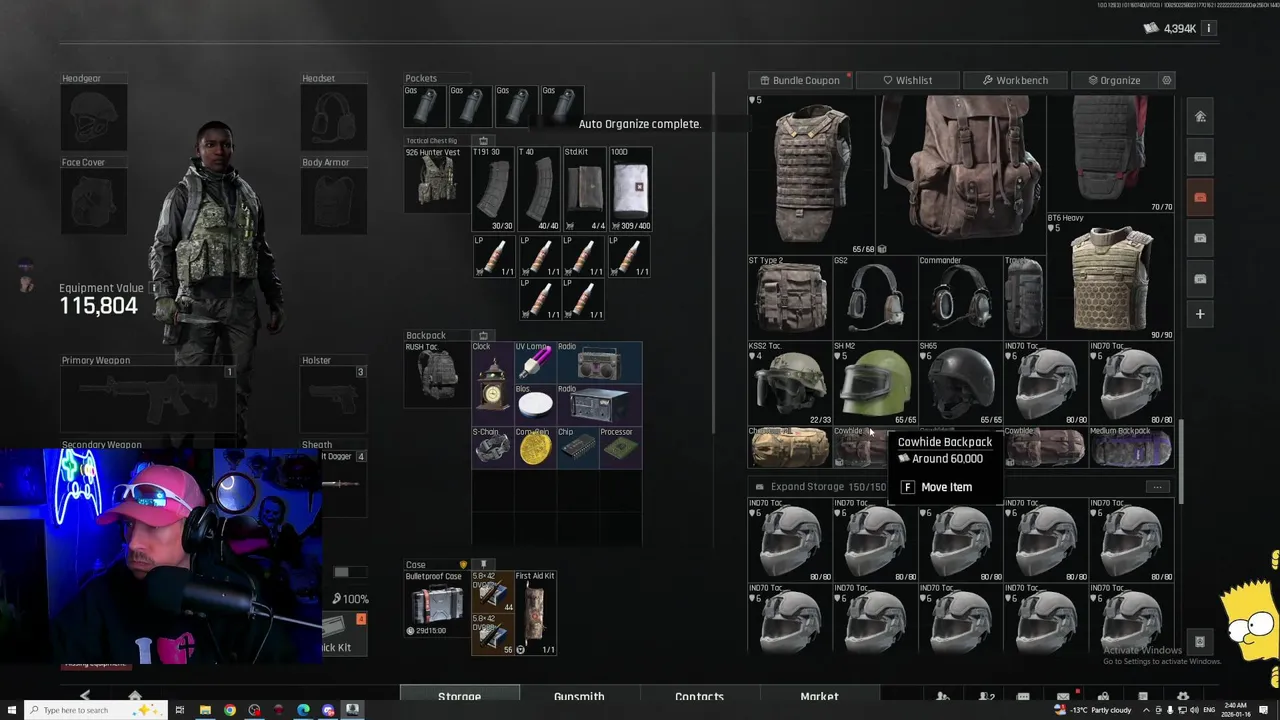Click the swap icon beside Backpack label

point(483,336)
